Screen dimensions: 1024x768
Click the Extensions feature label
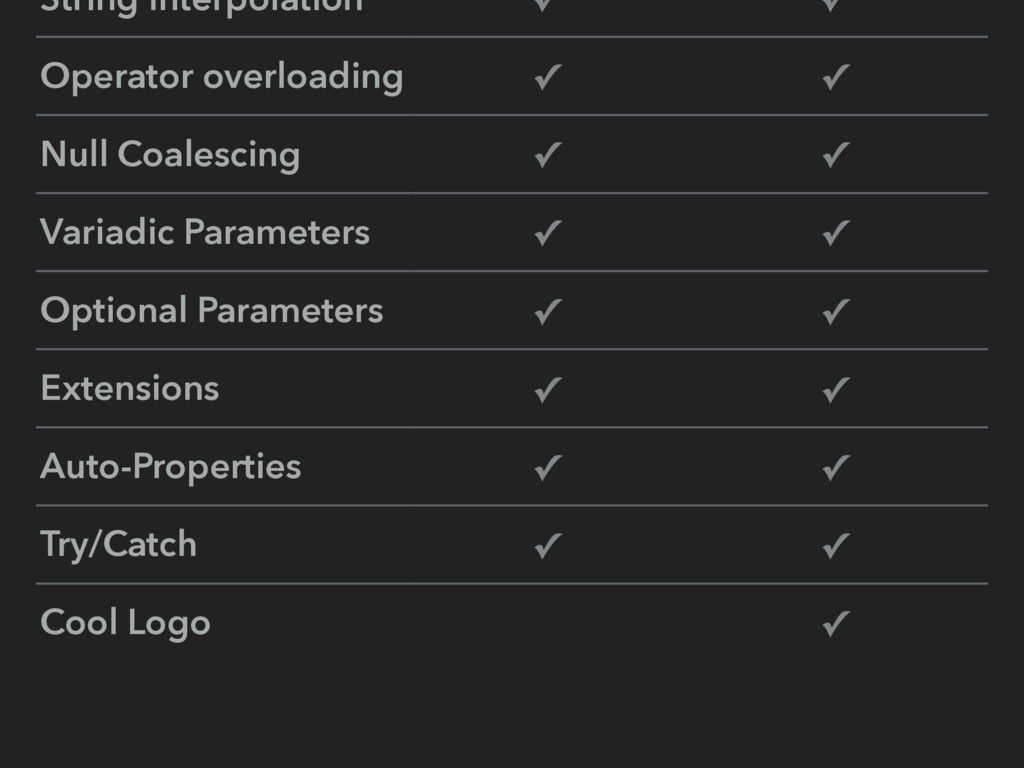coord(129,389)
